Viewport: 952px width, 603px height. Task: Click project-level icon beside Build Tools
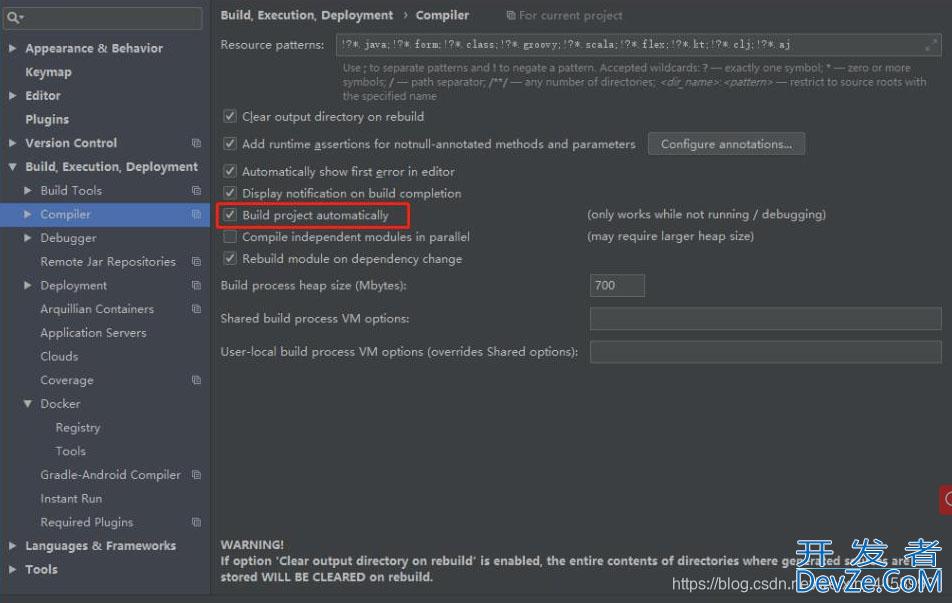196,191
